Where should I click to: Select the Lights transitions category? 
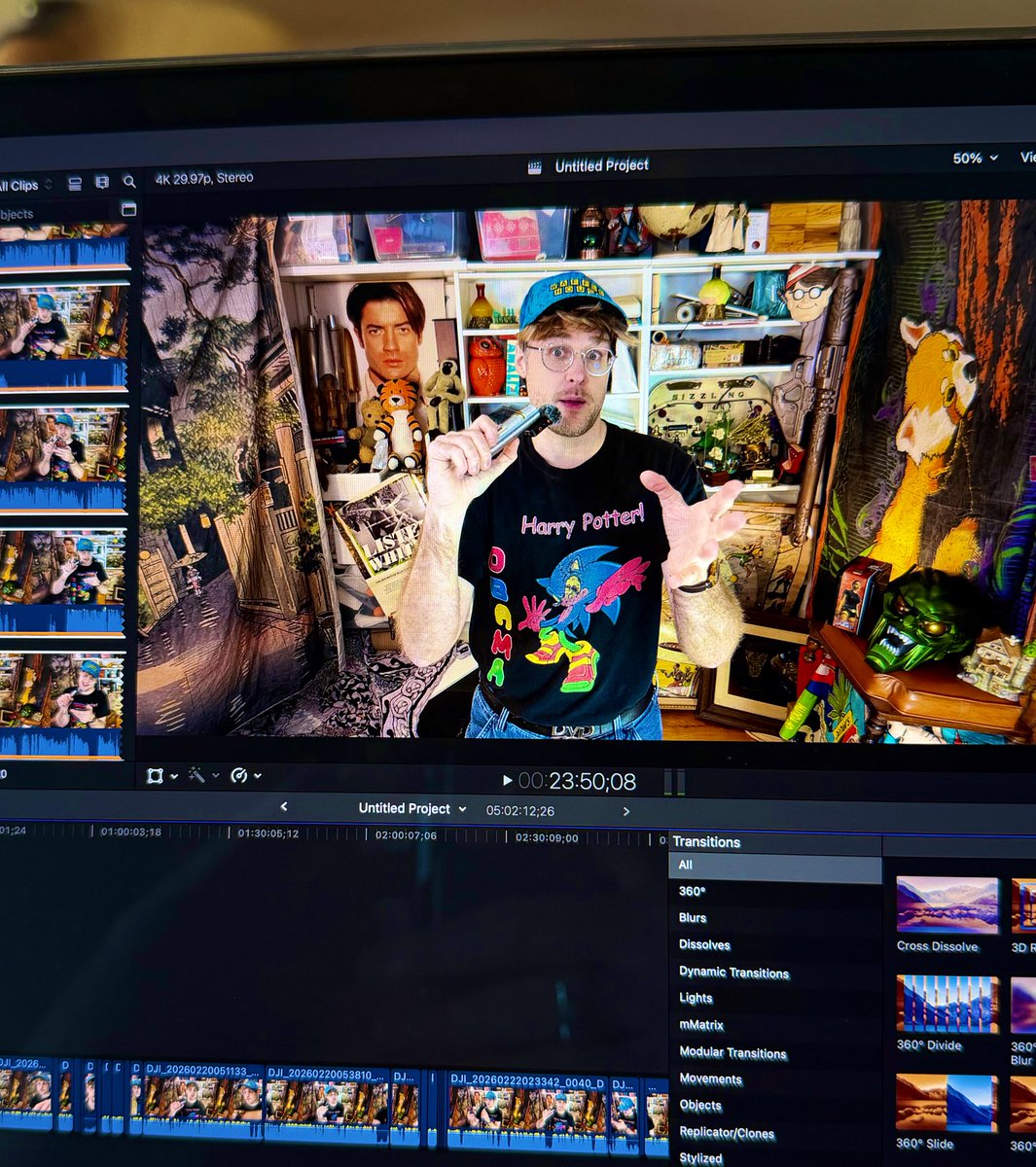pos(774,998)
